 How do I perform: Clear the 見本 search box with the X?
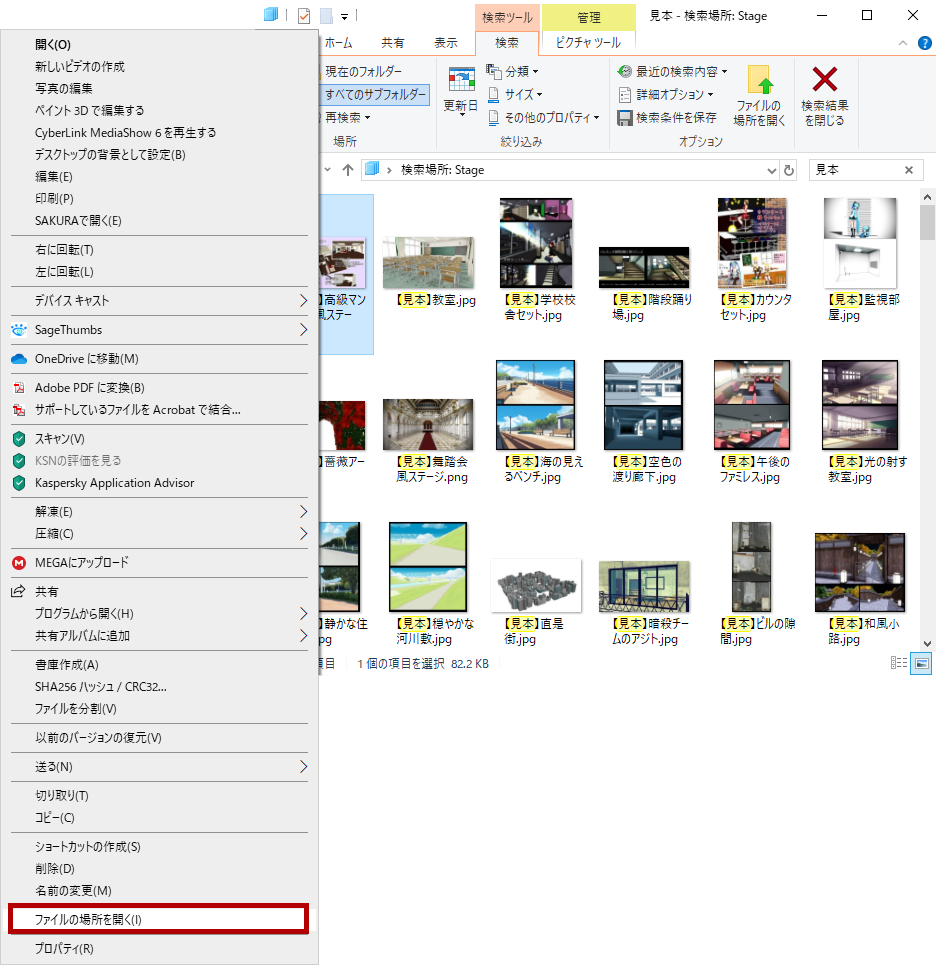(908, 169)
